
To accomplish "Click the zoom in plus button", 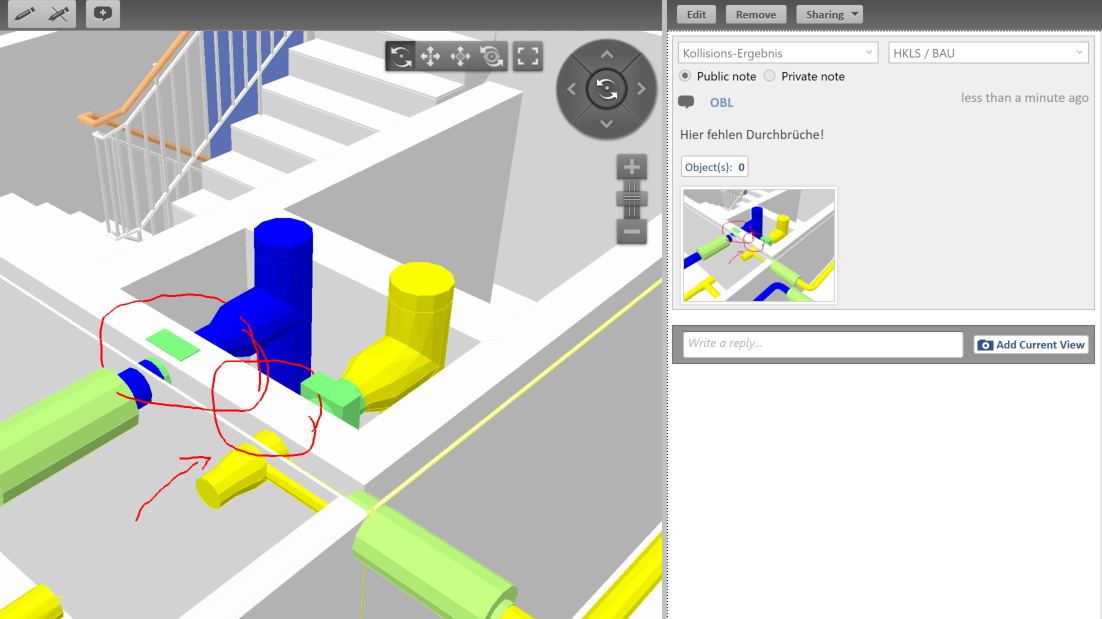I will (631, 168).
